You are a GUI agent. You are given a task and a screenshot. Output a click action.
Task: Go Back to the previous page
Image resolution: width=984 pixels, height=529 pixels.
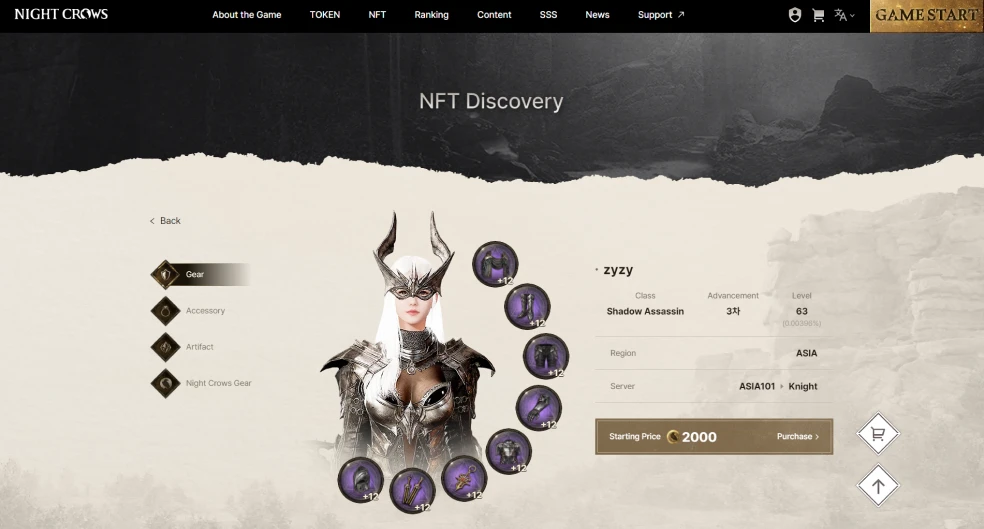point(165,221)
